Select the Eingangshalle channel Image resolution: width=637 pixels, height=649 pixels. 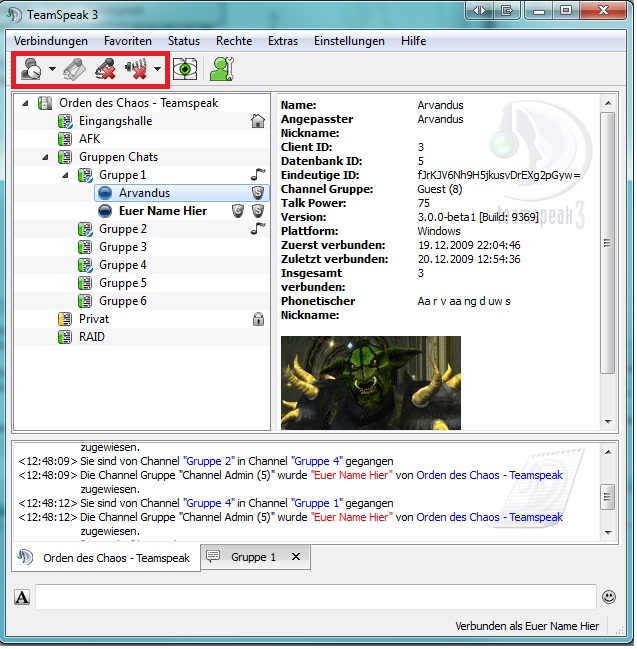(115, 121)
